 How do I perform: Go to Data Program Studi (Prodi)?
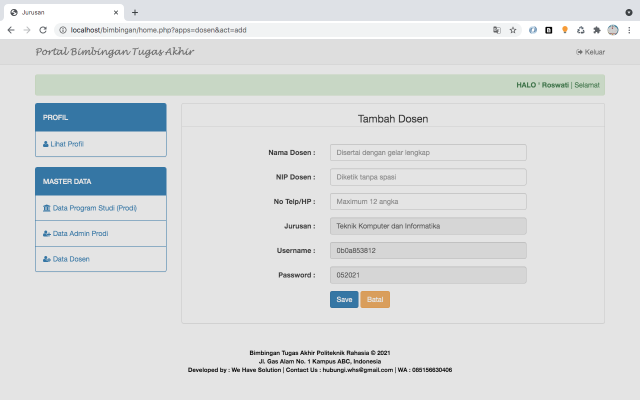tap(94, 208)
